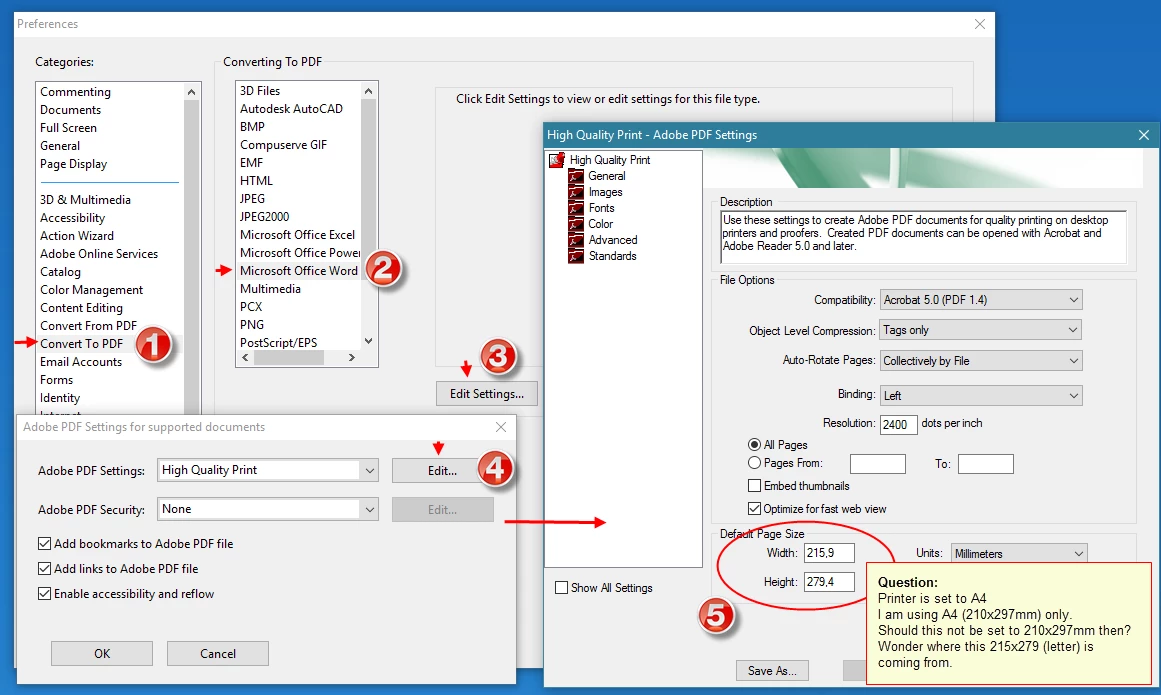Select Convert From PDF category

[x=88, y=326]
